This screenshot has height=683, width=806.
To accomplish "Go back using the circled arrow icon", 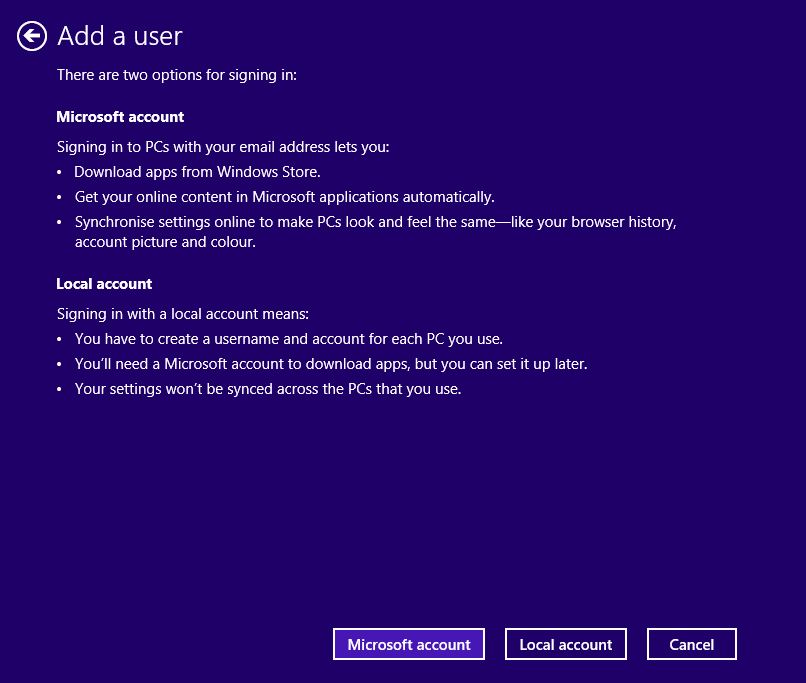I will pos(32,36).
